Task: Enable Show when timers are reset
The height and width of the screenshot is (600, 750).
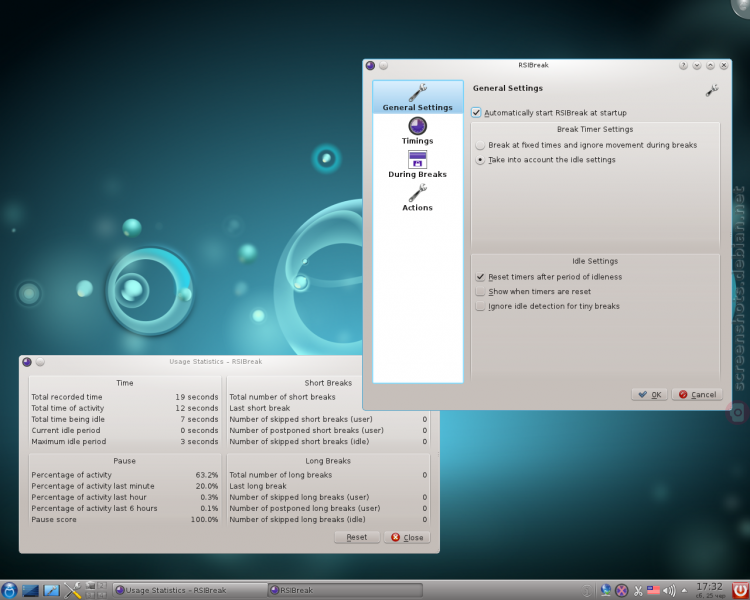Action: (x=533, y=291)
